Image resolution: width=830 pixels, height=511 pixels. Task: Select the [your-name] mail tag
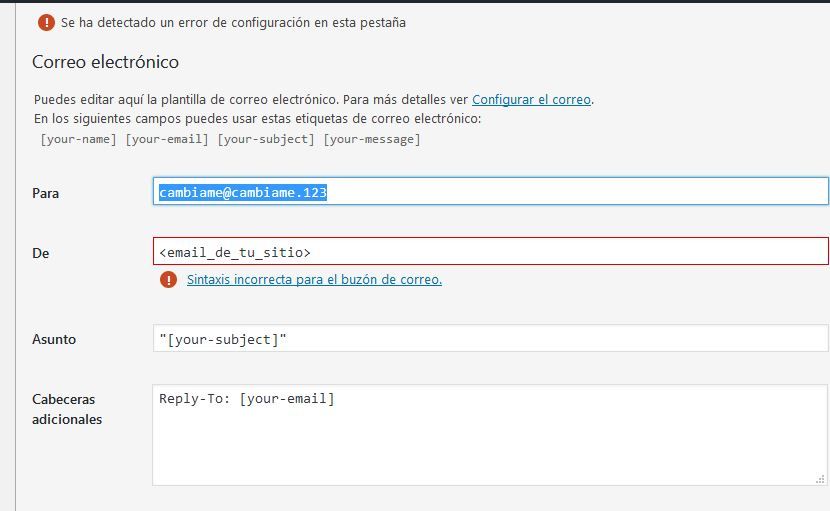click(78, 139)
